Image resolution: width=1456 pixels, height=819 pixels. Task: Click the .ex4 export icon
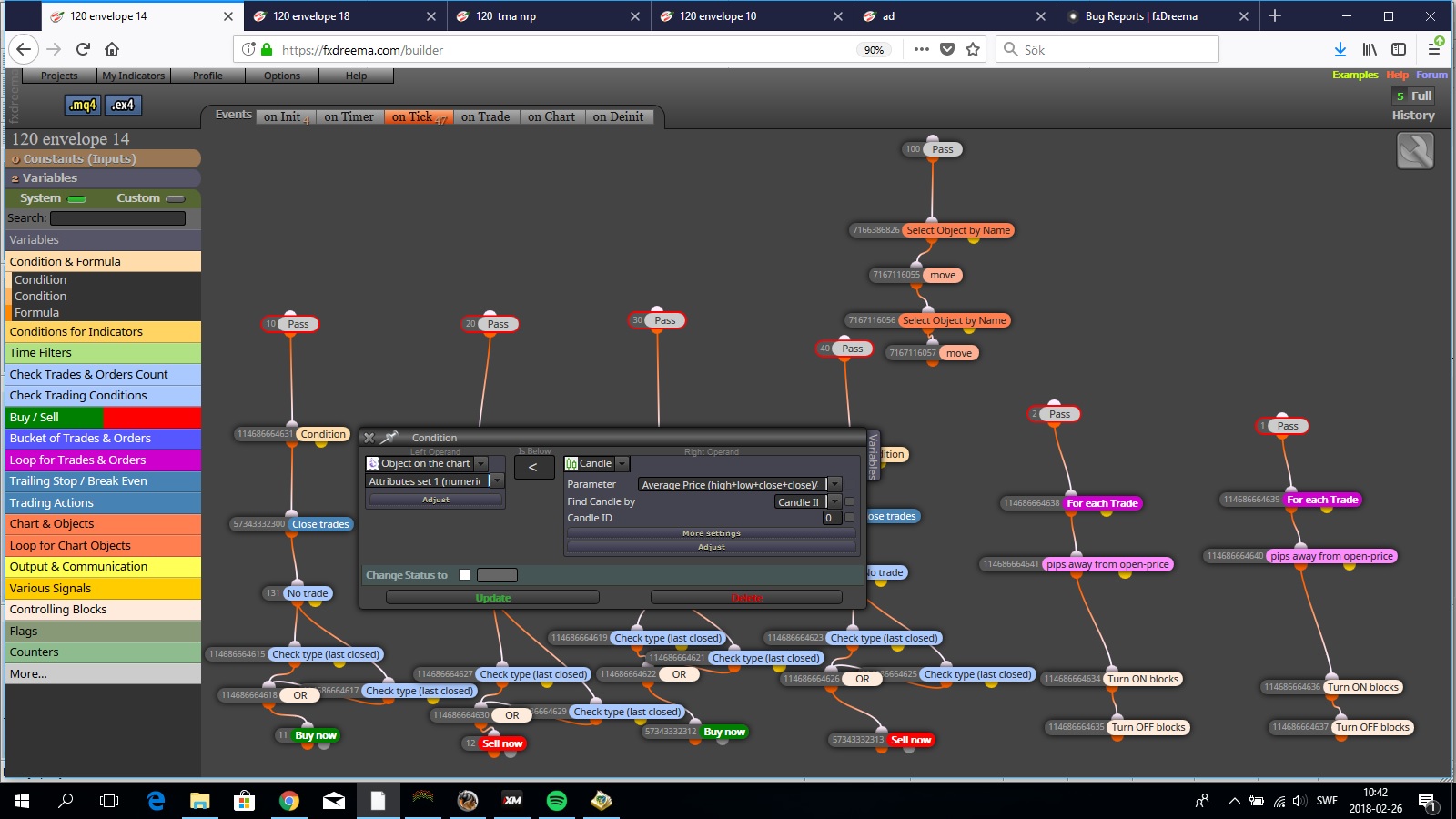(x=123, y=105)
